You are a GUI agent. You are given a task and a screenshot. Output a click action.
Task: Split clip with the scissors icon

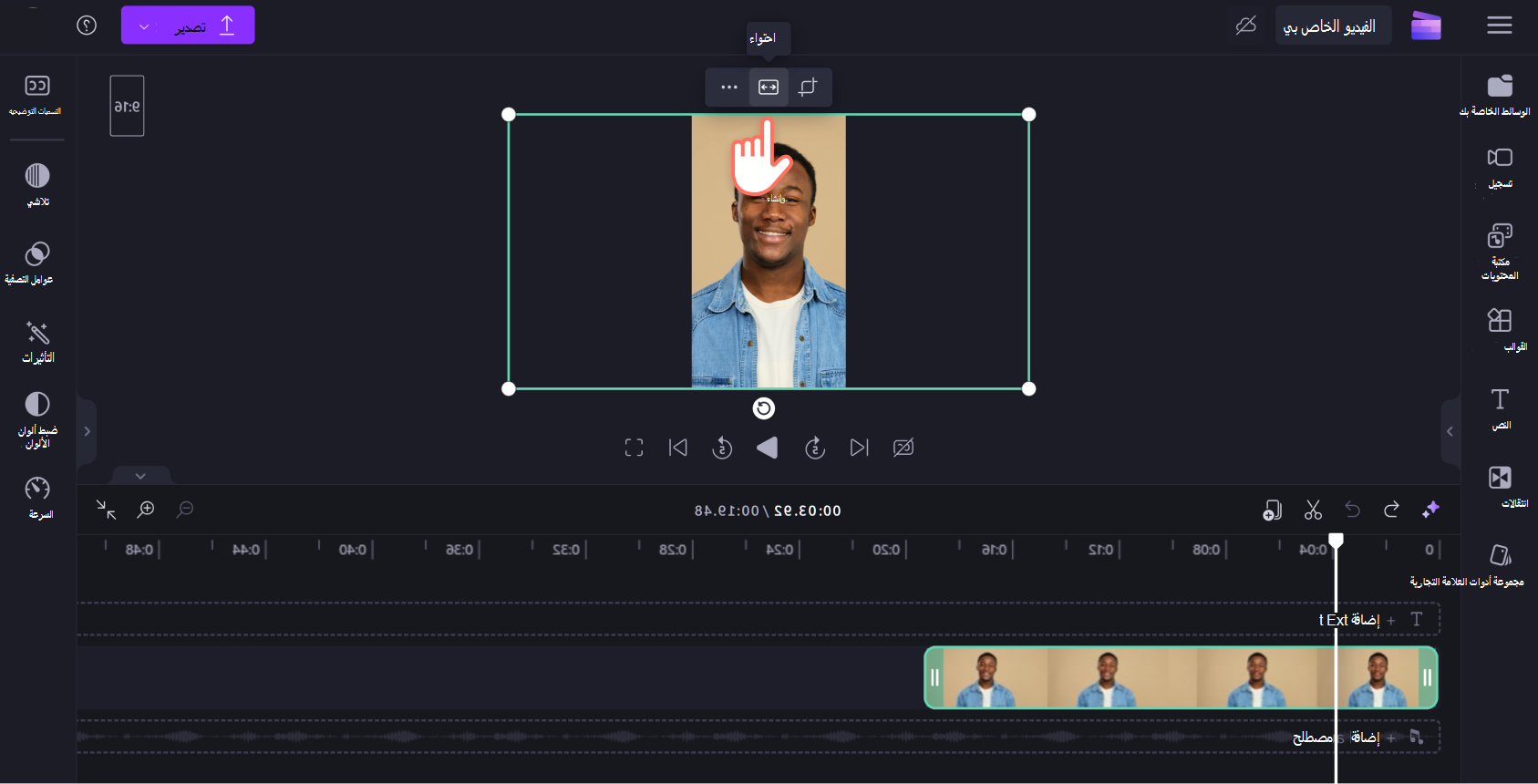[1313, 510]
